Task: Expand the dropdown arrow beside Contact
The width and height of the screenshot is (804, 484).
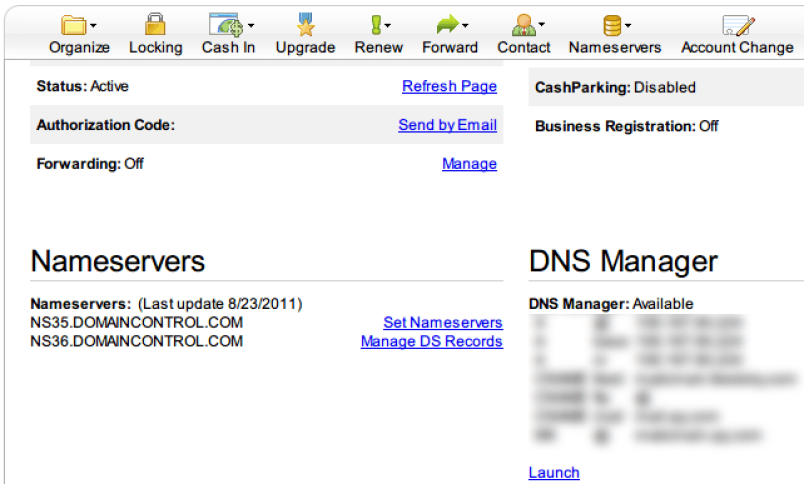Action: click(542, 26)
